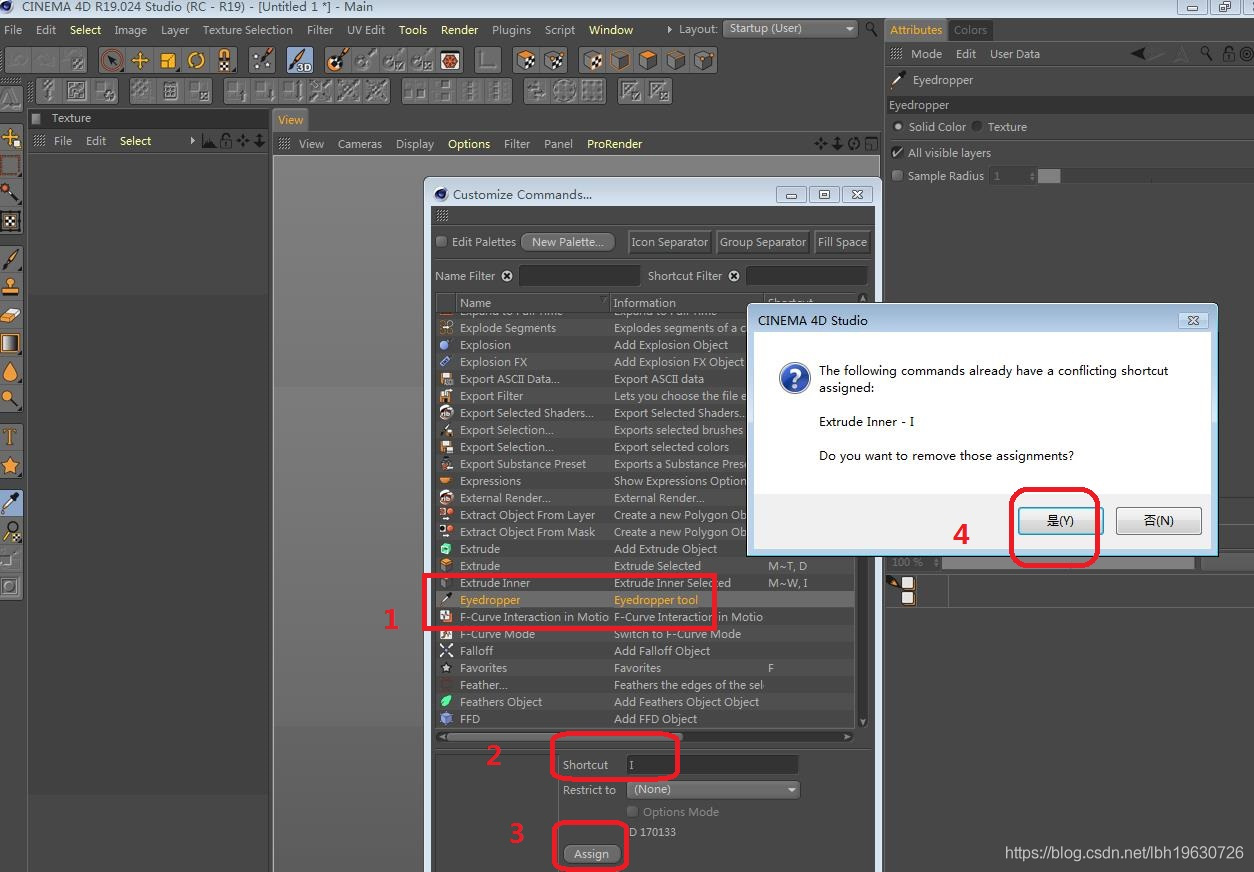Toggle the All visible layers checkbox
Screen dimensions: 1254x872
897,153
